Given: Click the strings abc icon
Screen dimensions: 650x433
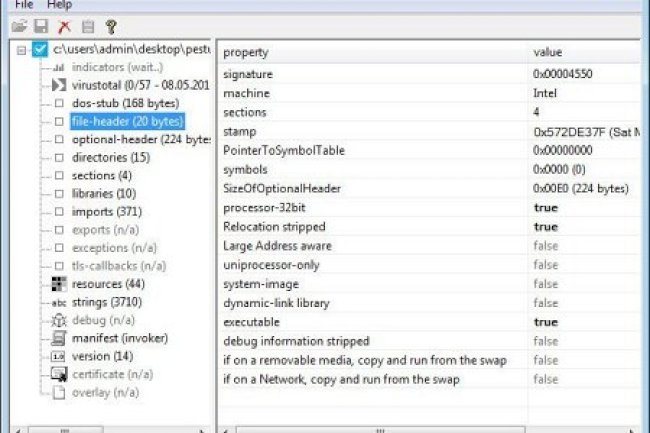Looking at the screenshot, I should (x=59, y=302).
